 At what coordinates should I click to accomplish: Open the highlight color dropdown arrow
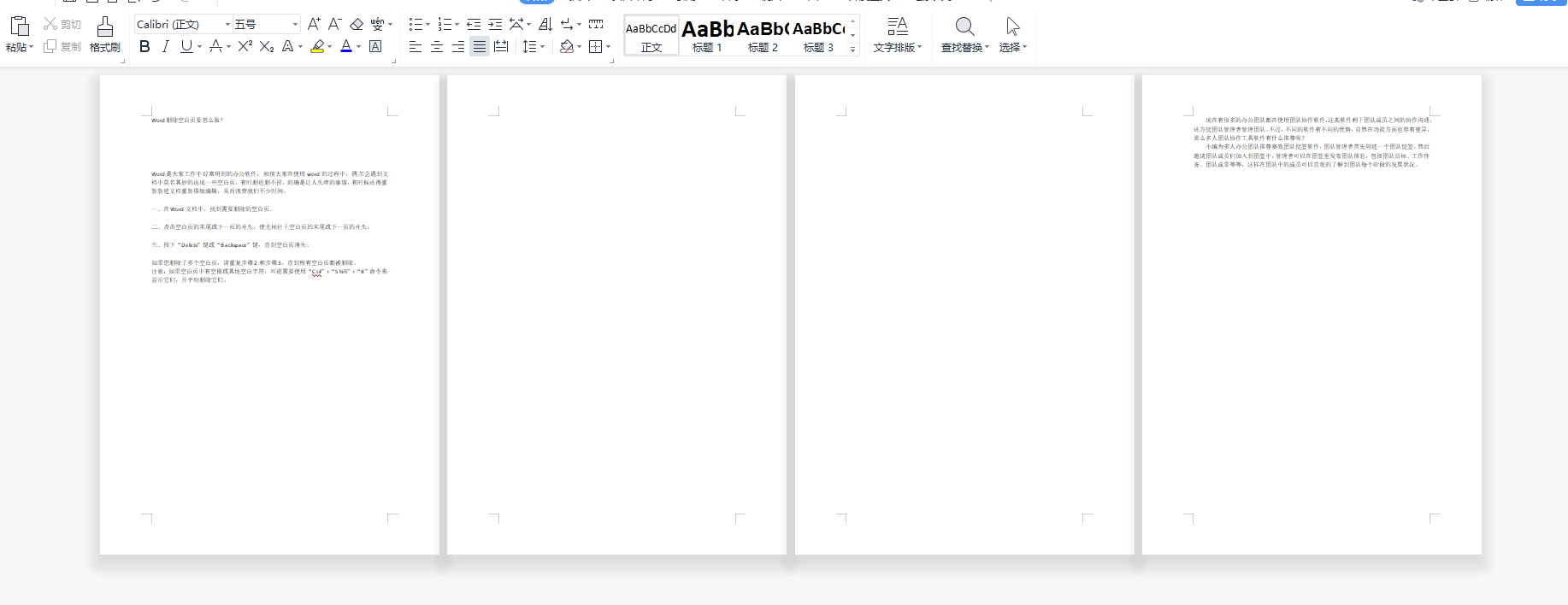pyautogui.click(x=330, y=47)
